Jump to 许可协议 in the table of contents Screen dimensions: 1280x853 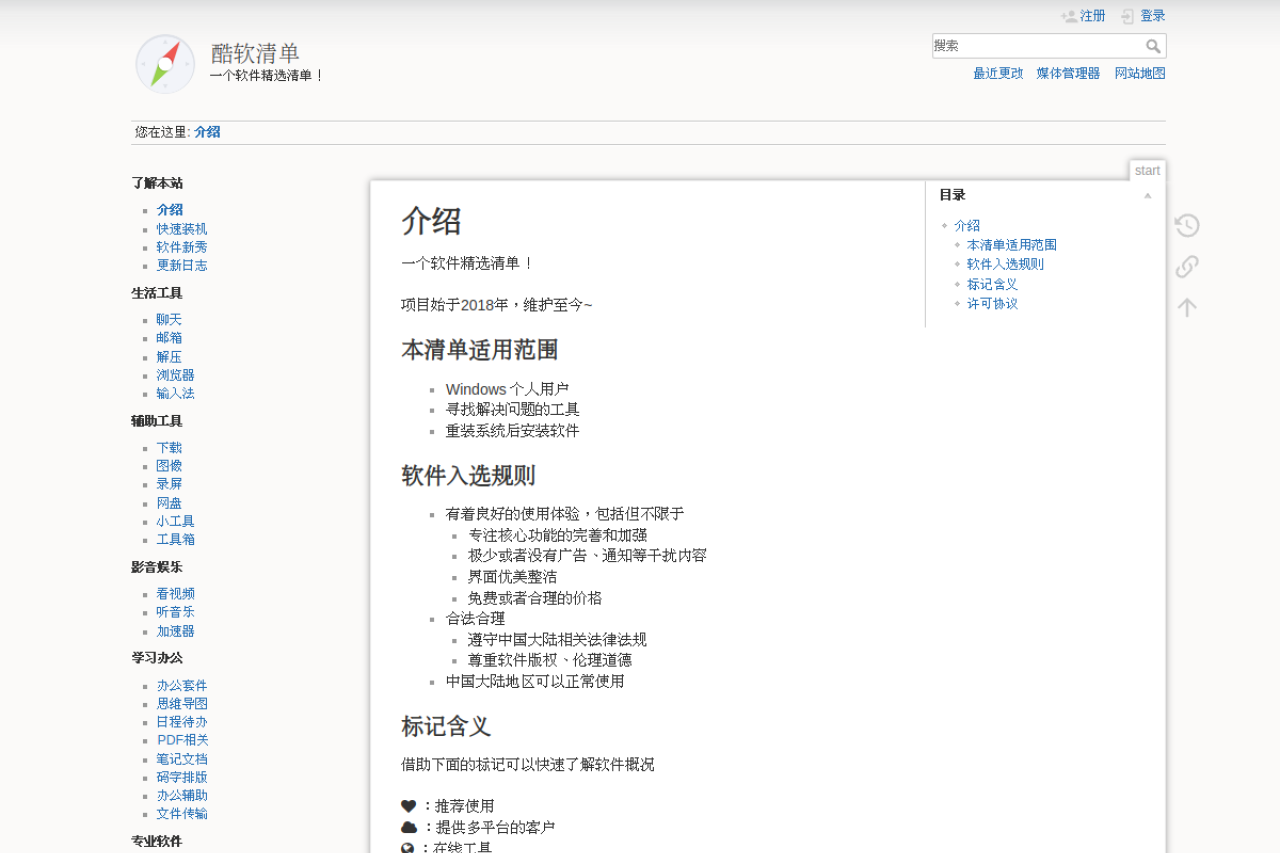click(x=992, y=303)
